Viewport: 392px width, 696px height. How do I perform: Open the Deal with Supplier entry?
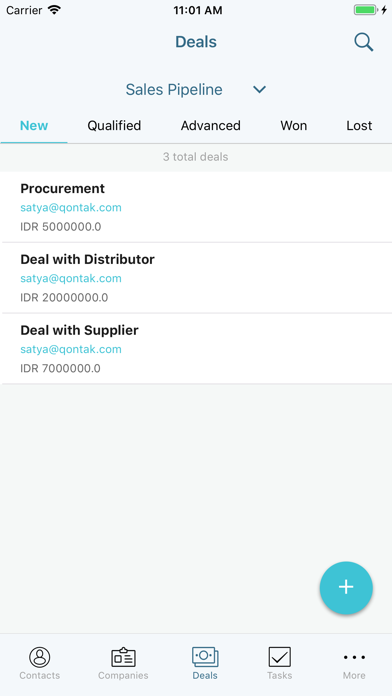pyautogui.click(x=196, y=349)
